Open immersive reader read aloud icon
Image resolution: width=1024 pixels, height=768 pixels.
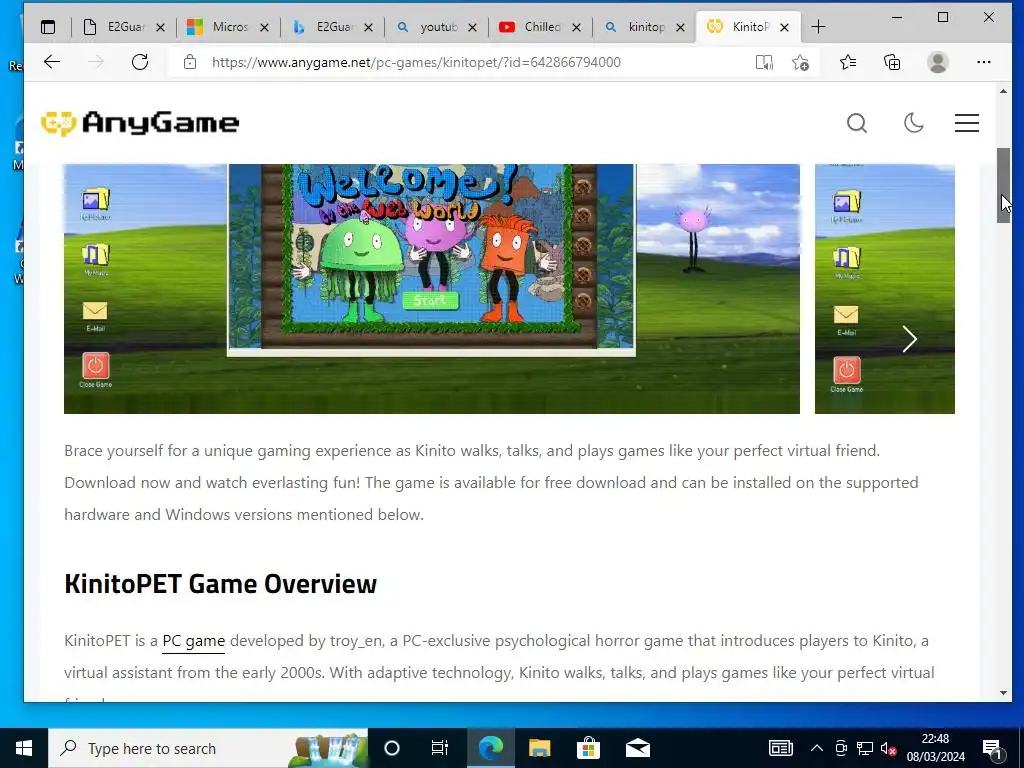763,62
